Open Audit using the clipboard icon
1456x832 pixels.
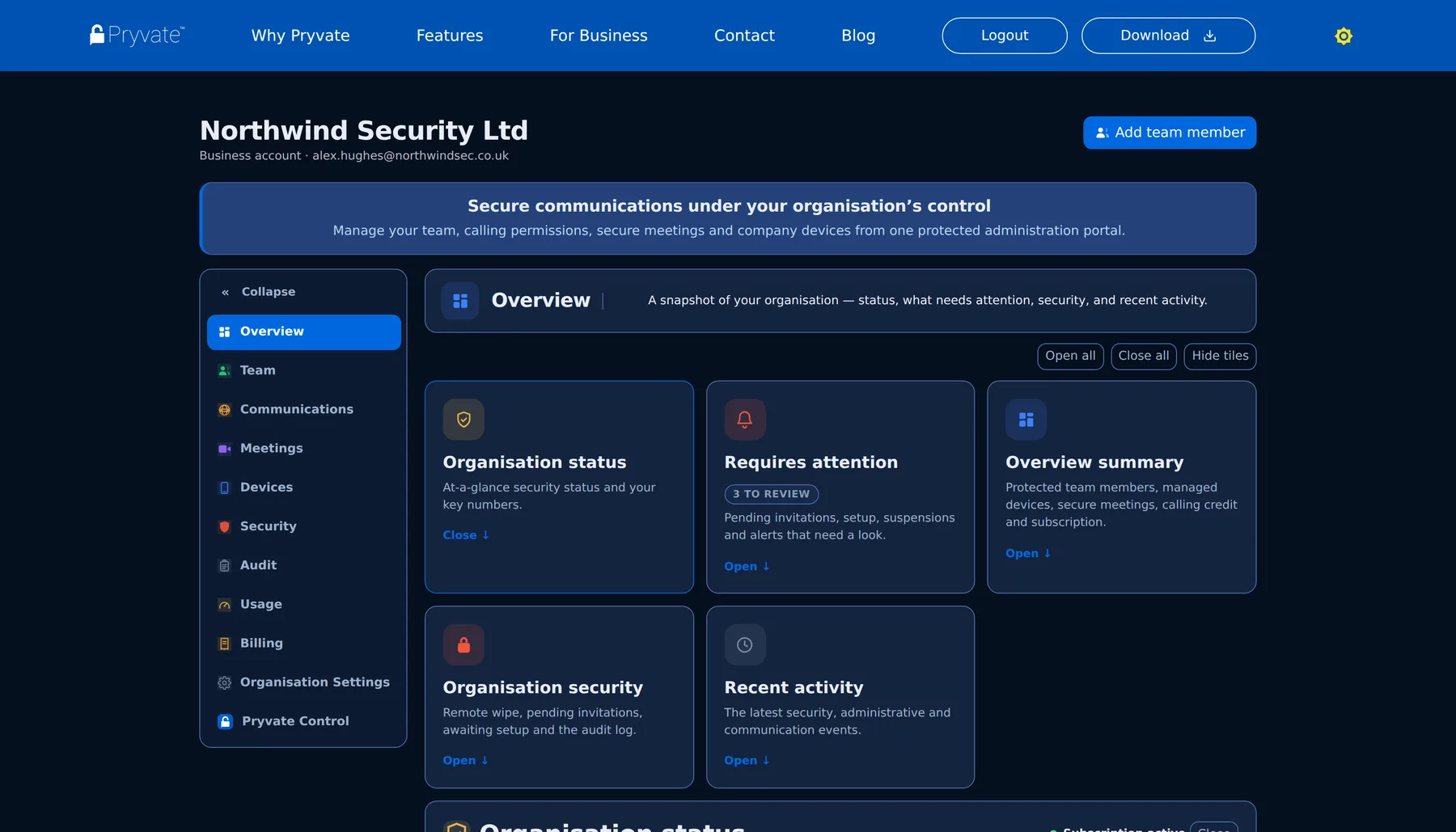225,566
